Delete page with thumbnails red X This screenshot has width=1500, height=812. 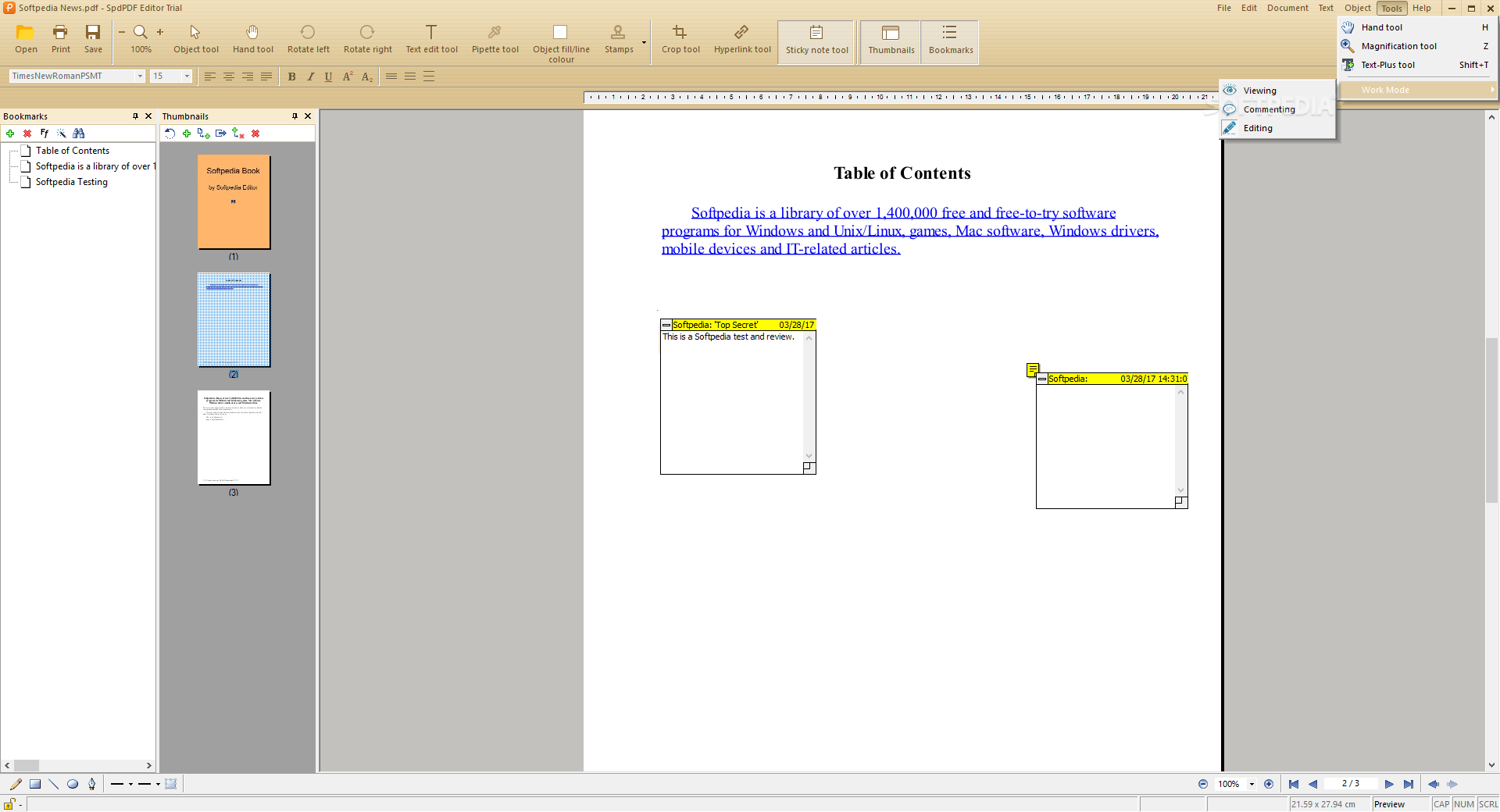coord(255,134)
